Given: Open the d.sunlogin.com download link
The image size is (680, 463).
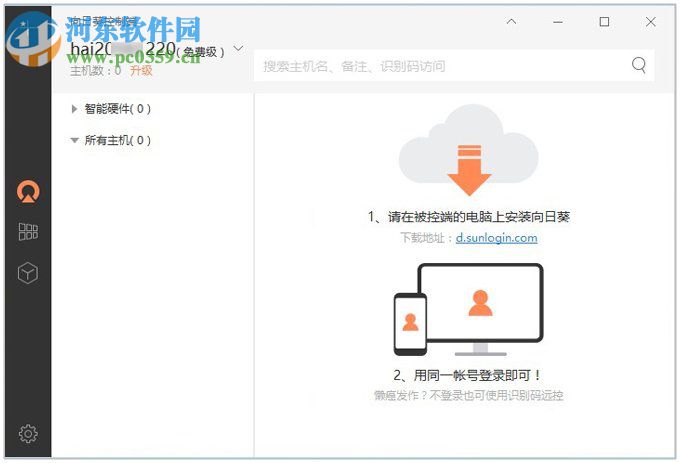Looking at the screenshot, I should point(497,238).
